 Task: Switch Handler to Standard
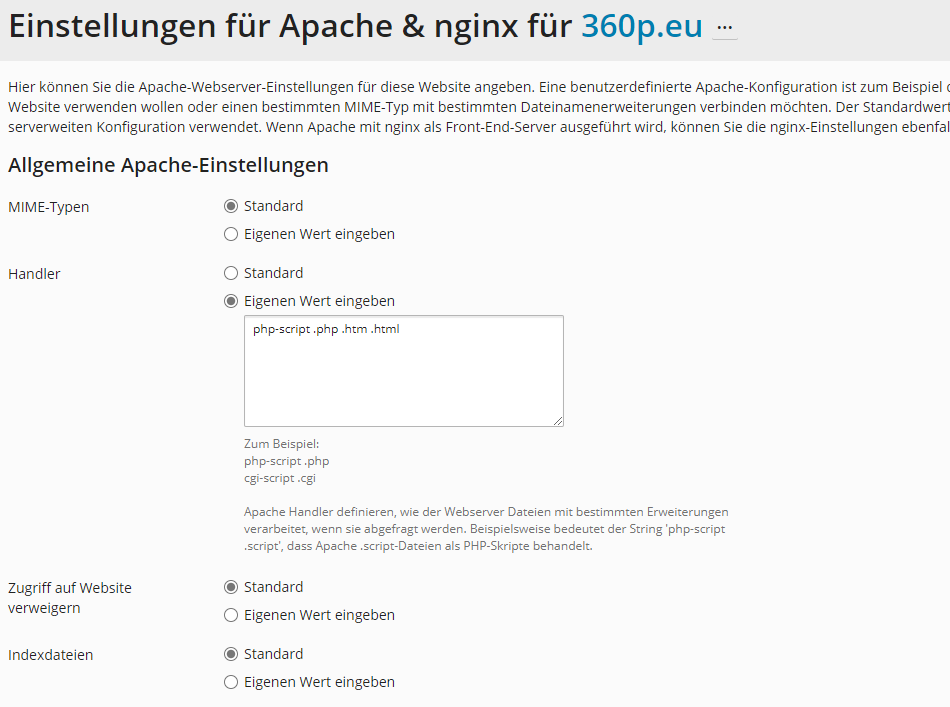click(231, 273)
